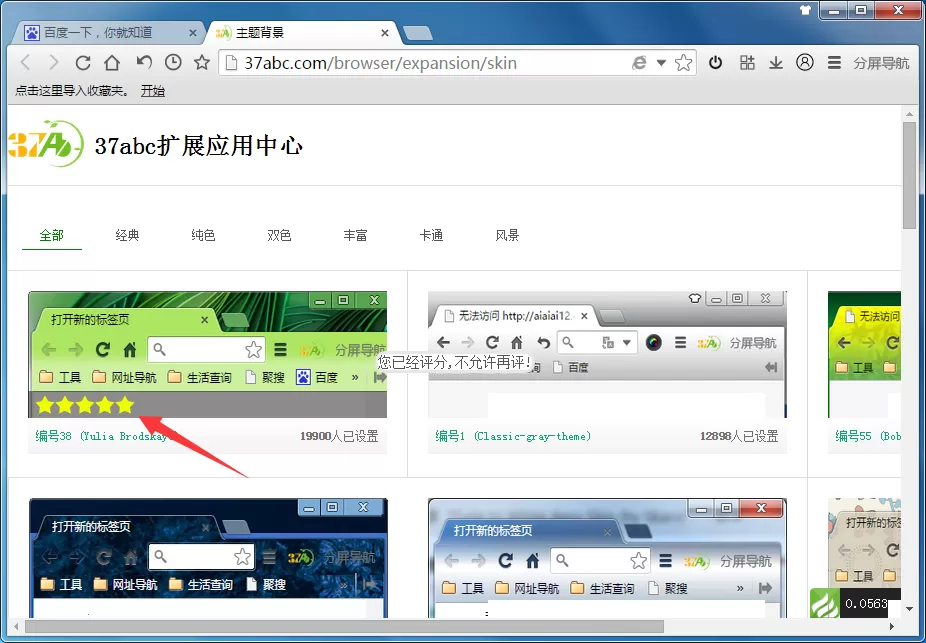Click the green accelerator widget showing 0.0563
The width and height of the screenshot is (926, 643).
click(855, 603)
